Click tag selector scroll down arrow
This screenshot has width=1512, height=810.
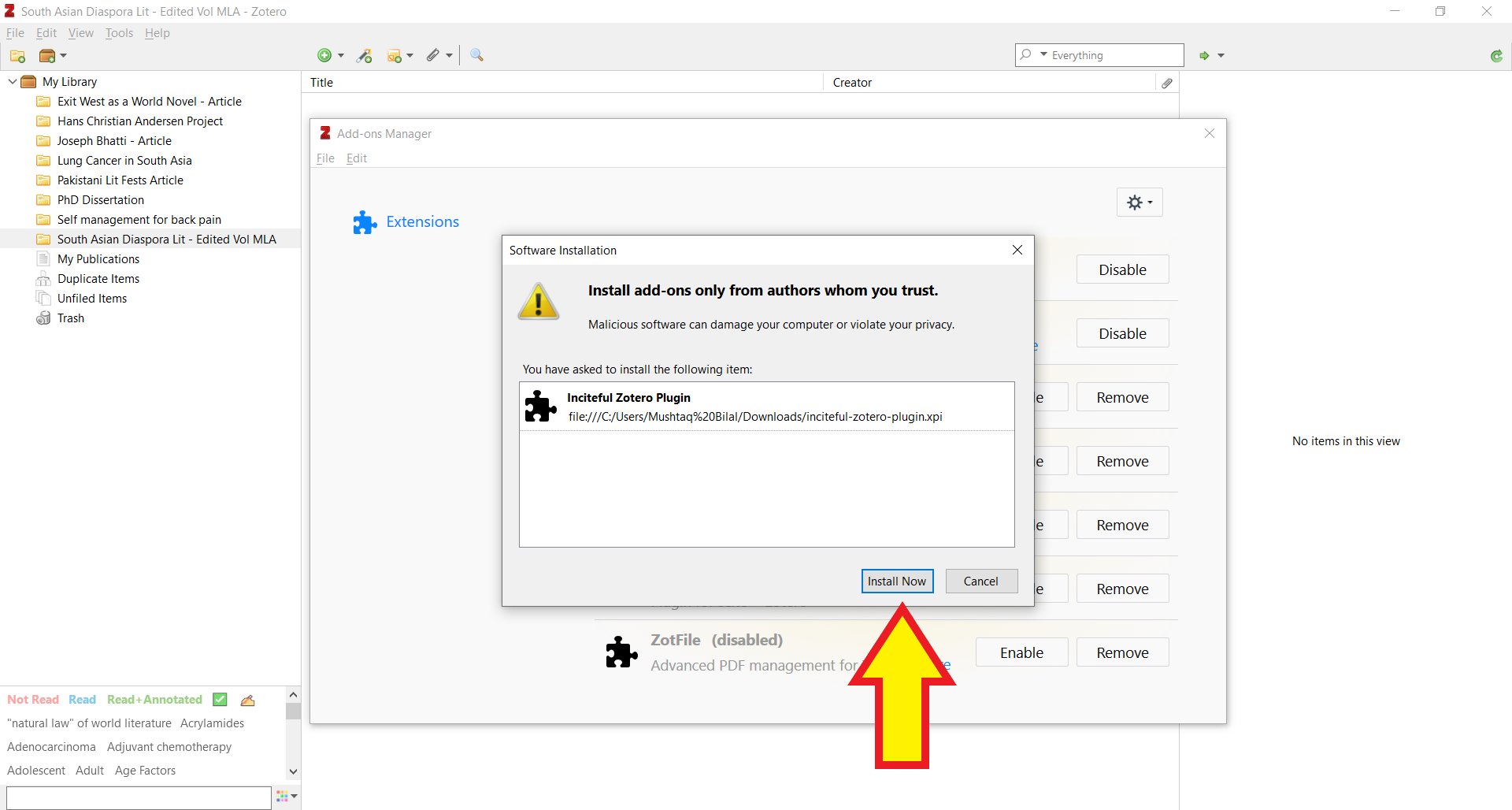point(293,771)
